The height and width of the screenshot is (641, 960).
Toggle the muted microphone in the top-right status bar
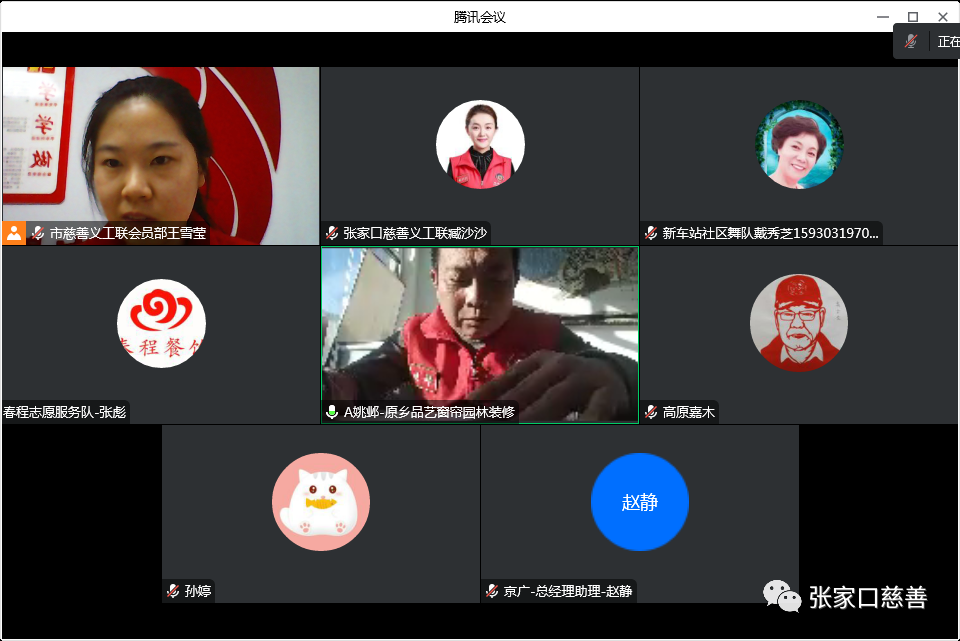click(911, 42)
